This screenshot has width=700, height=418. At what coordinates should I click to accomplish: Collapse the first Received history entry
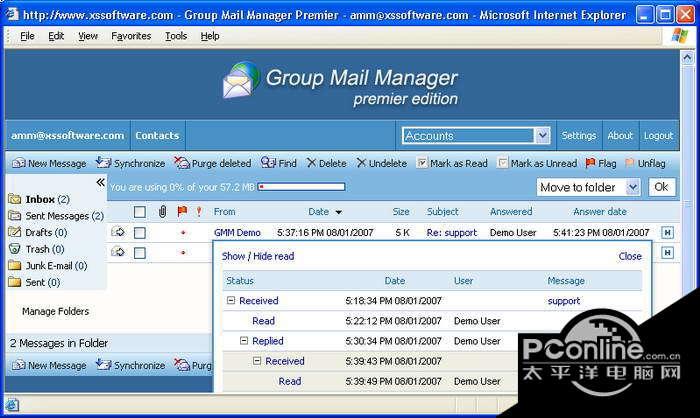coord(231,301)
